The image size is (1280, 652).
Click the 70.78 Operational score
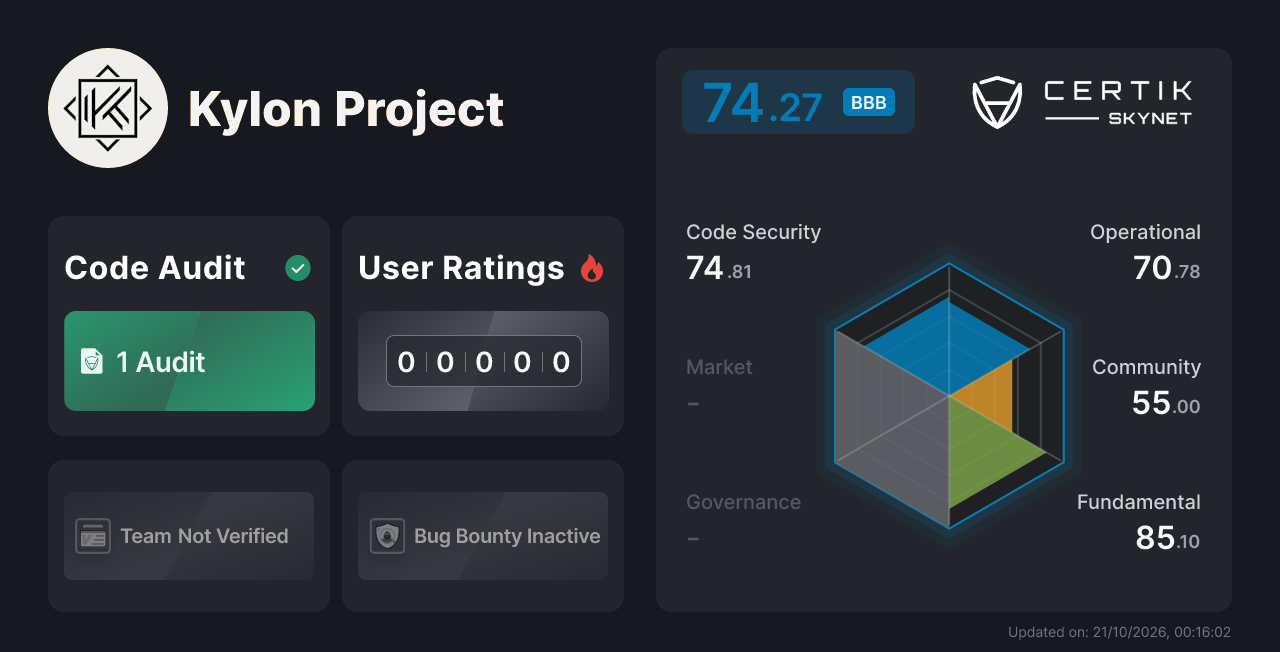point(1167,268)
